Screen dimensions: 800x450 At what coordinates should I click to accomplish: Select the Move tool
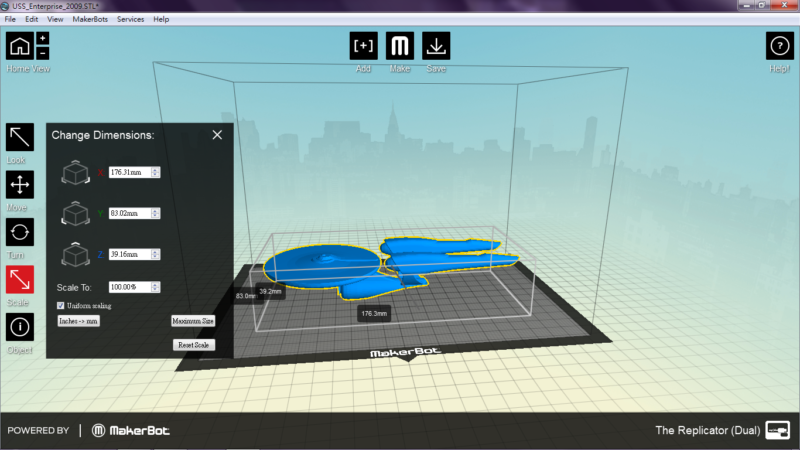coord(20,184)
